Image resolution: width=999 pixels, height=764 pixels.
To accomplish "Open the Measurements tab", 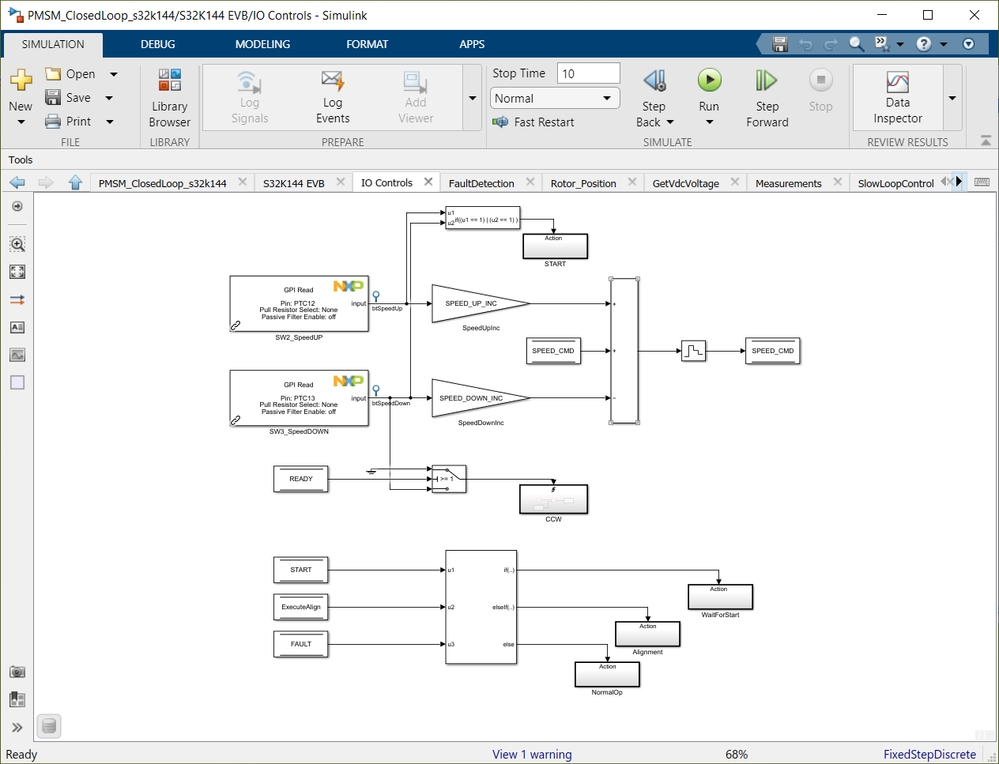I will click(x=788, y=184).
